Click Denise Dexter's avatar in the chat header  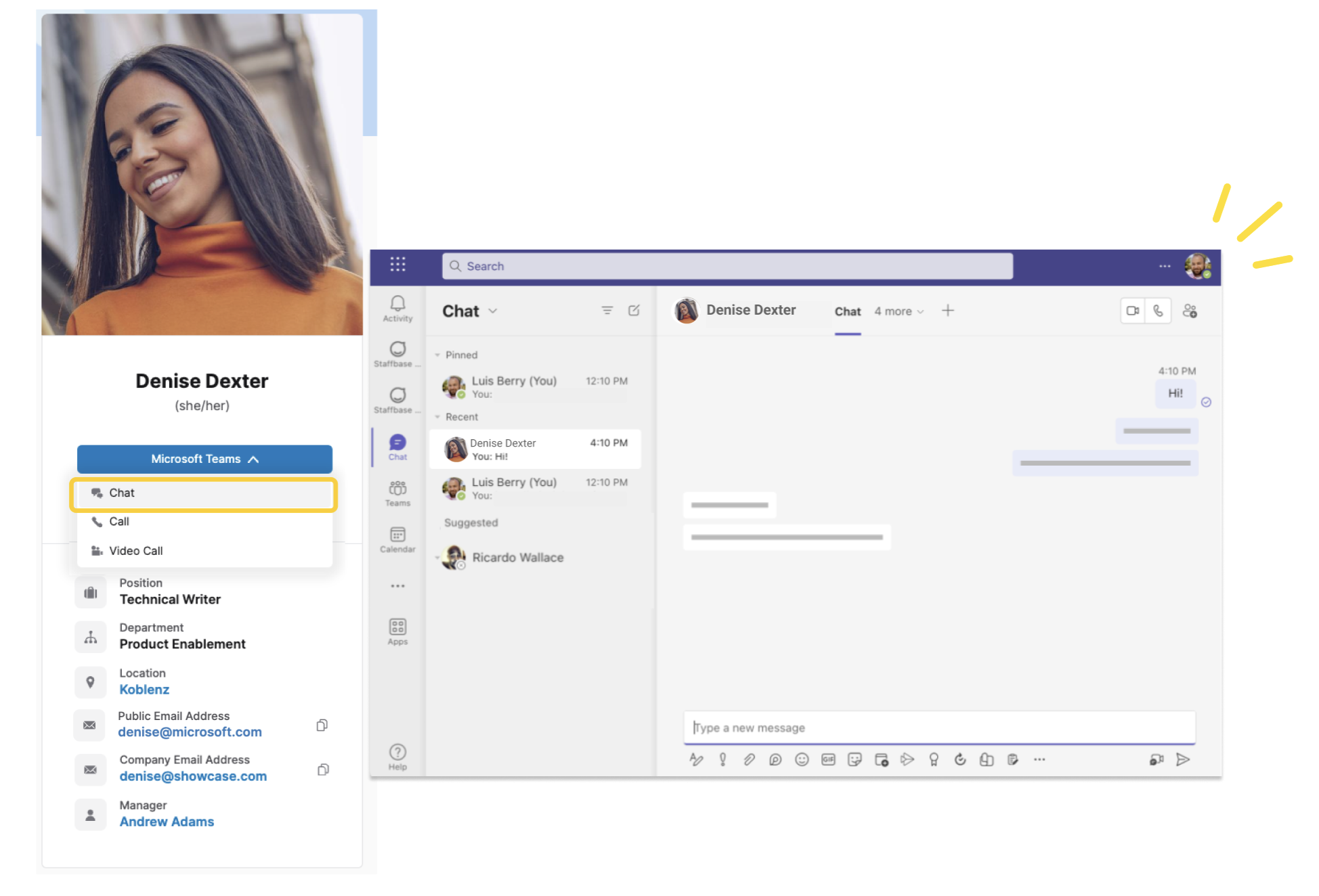point(686,311)
